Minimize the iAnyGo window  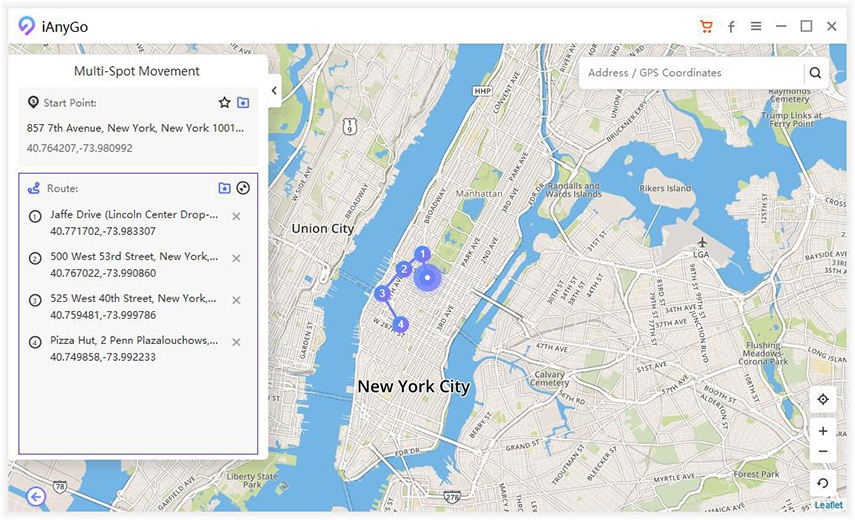(781, 26)
